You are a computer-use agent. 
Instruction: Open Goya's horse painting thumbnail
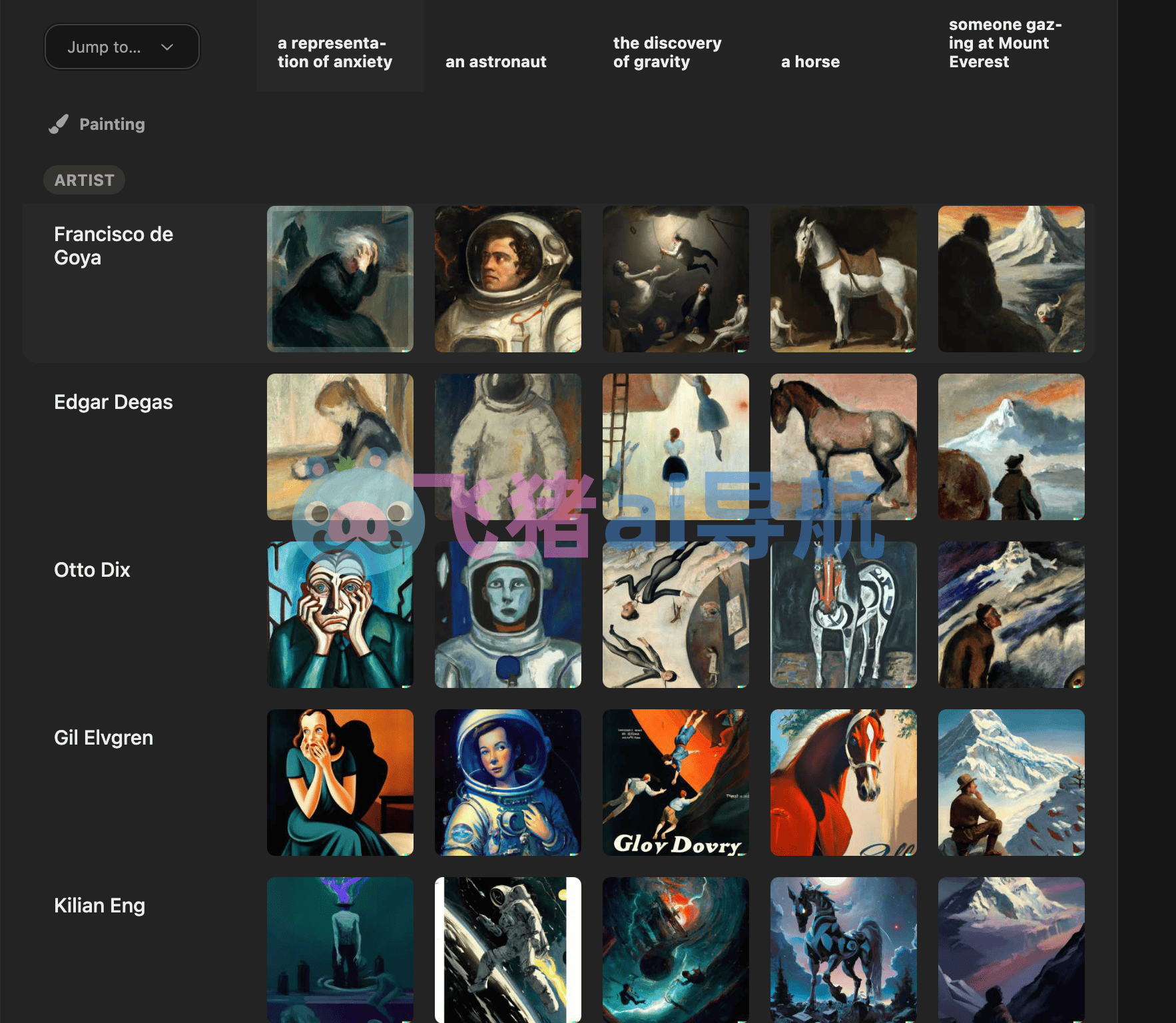click(844, 279)
